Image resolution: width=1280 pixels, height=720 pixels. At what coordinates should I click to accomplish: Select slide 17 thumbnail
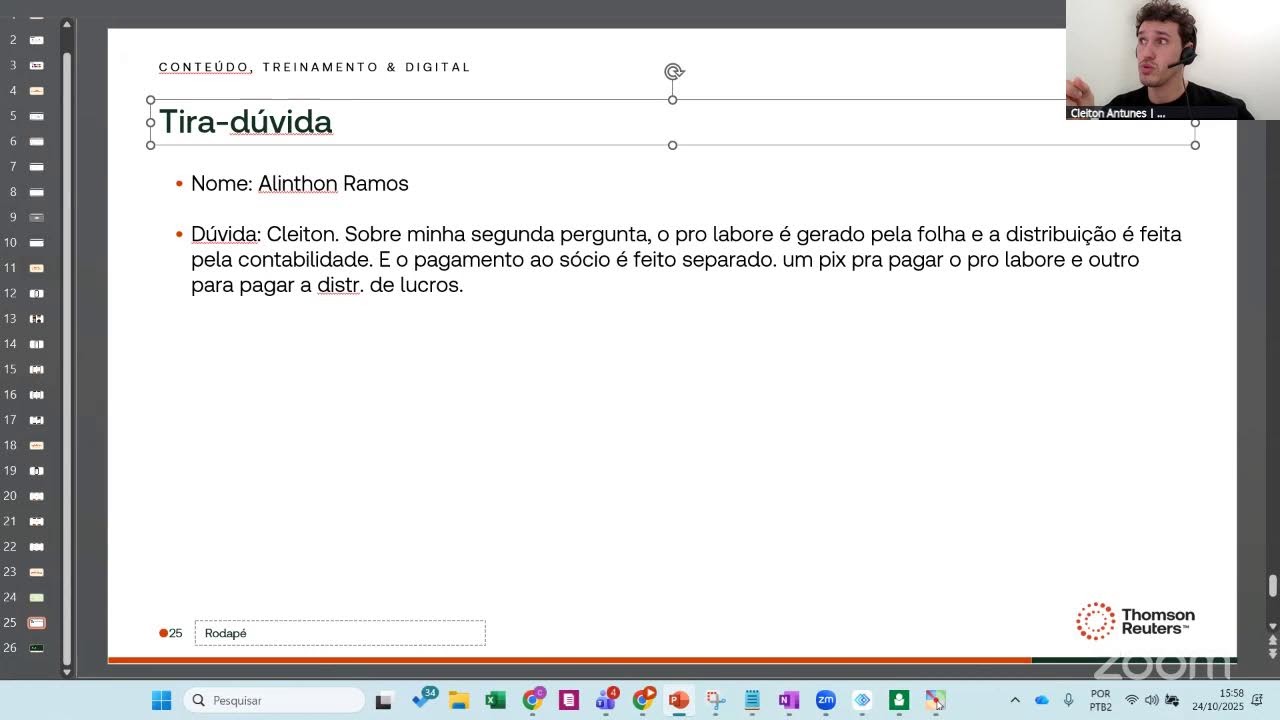pyautogui.click(x=36, y=420)
